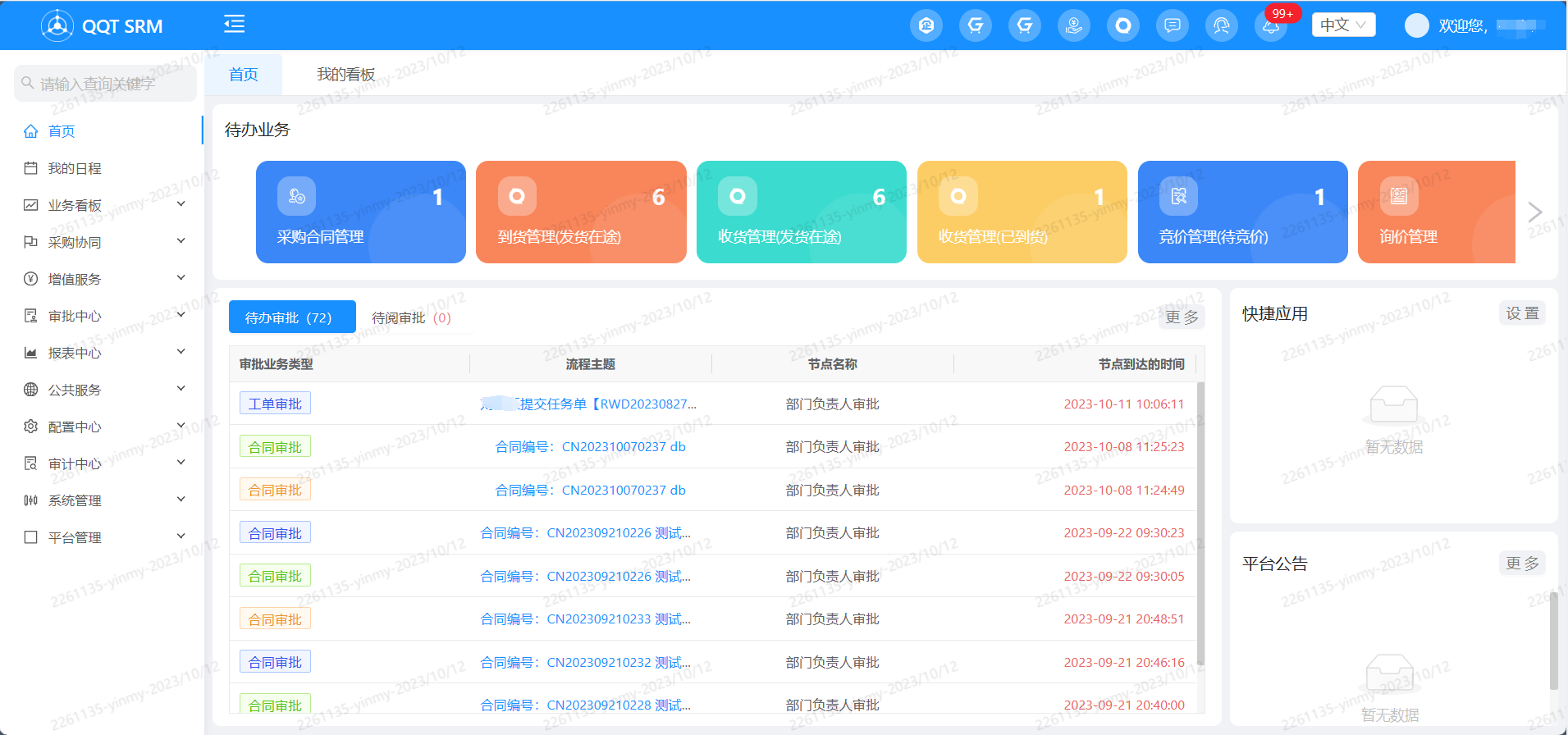Open the enterprise hexagon icon in the header

pos(926,25)
